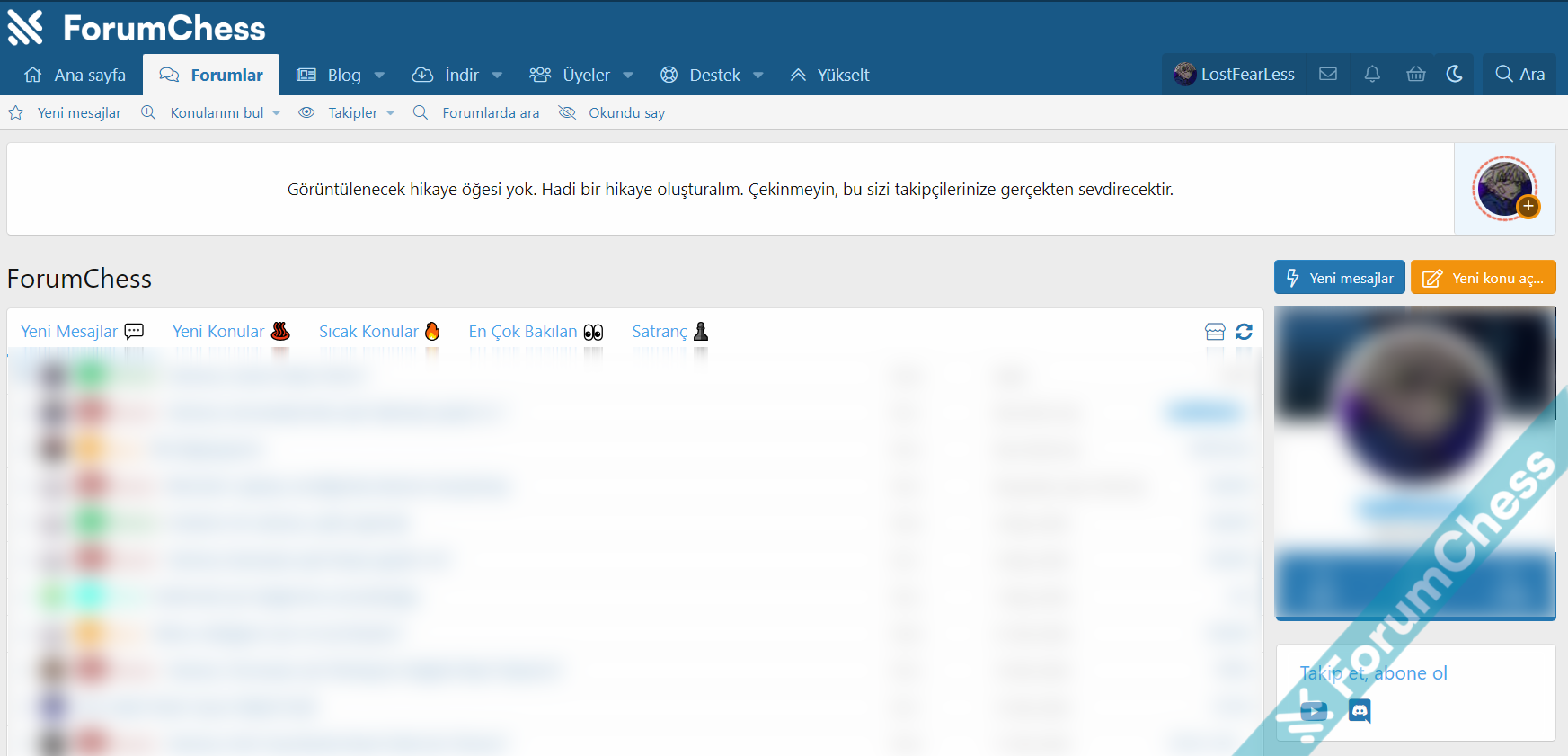Open the Discord icon link
This screenshot has width=1568, height=756.
(1360, 711)
